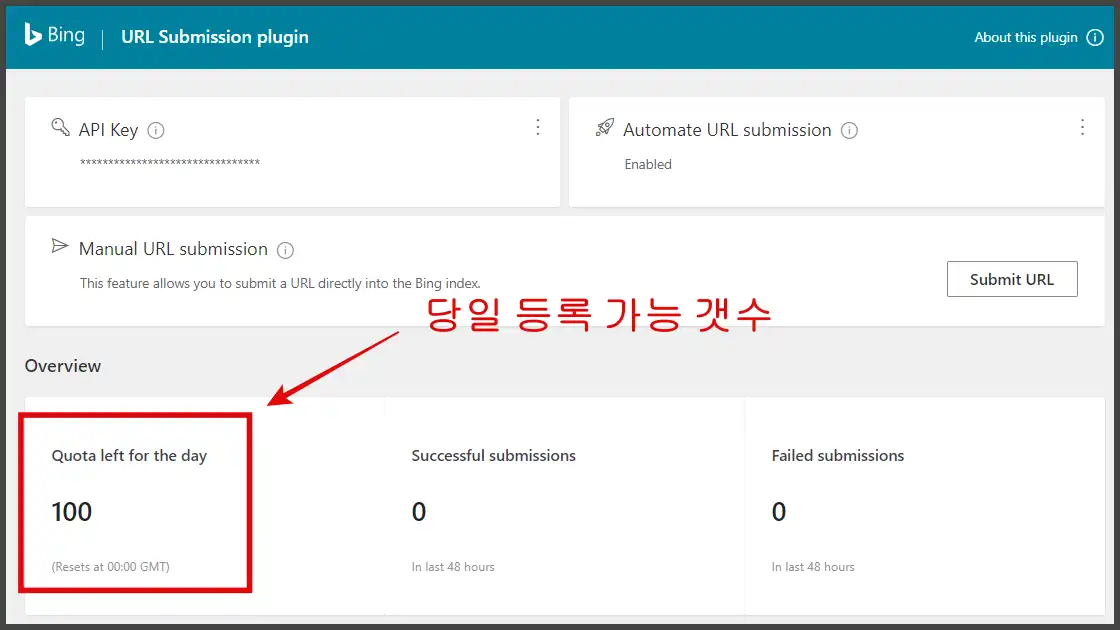Click the Successful submissions label

click(494, 456)
